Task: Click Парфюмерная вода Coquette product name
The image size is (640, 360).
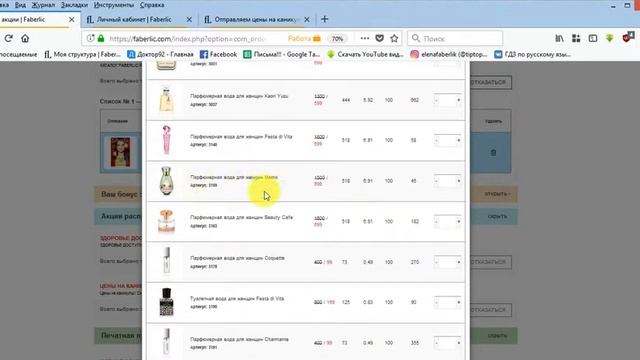Action: coord(237,258)
